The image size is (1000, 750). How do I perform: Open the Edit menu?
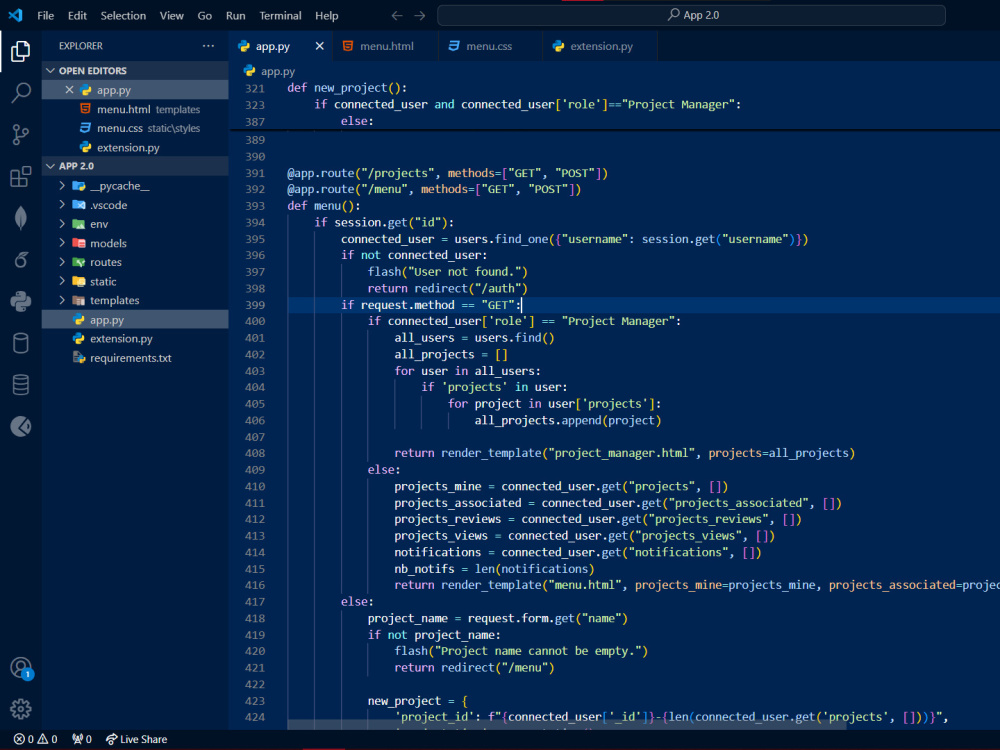pyautogui.click(x=77, y=15)
